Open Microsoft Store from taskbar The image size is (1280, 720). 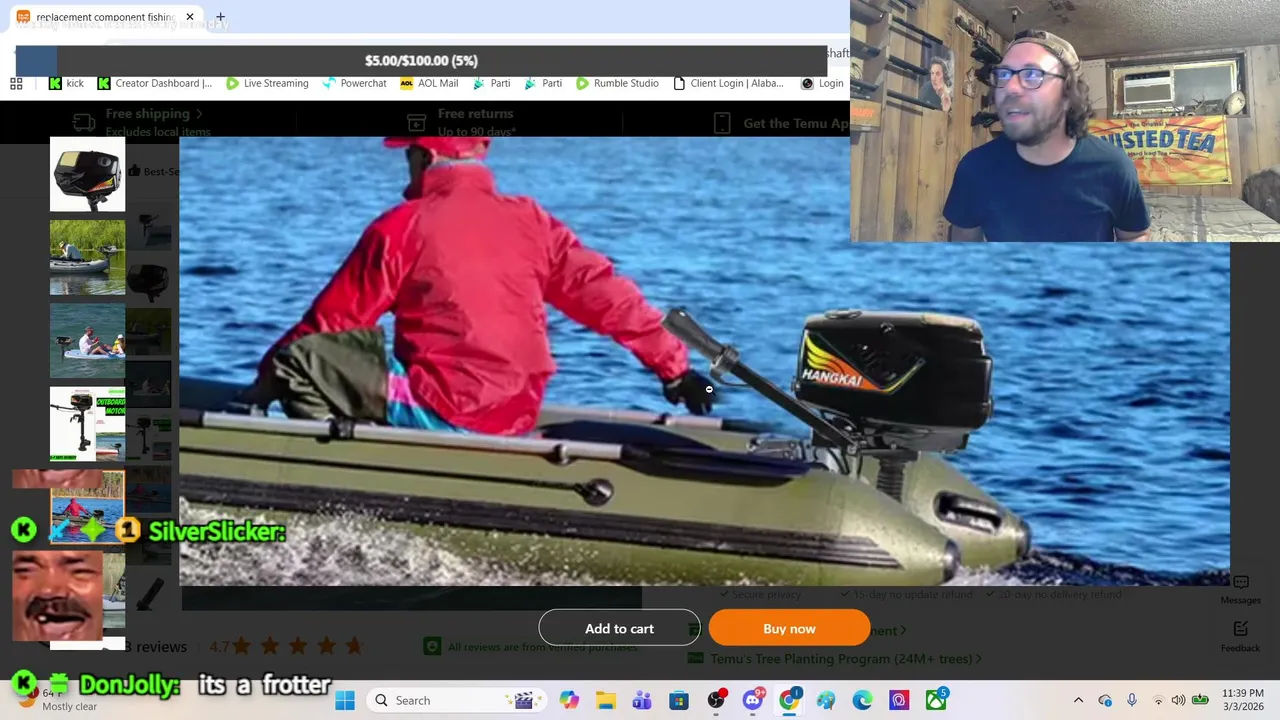(x=679, y=700)
